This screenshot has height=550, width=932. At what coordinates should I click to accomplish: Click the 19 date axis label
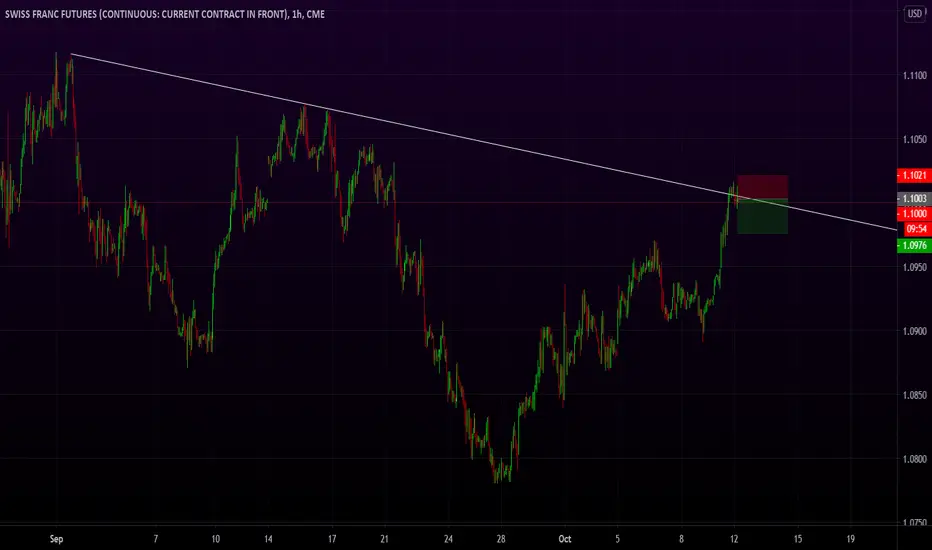pos(851,539)
